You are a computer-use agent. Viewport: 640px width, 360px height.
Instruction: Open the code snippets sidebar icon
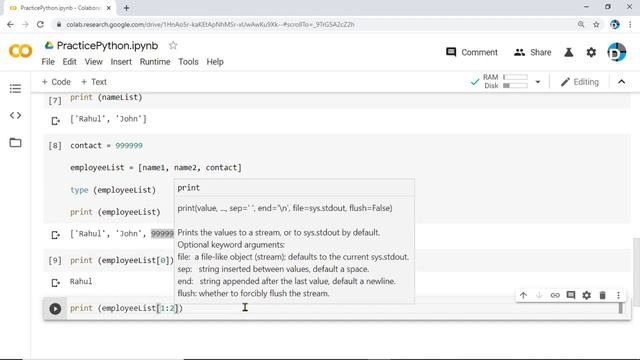pyautogui.click(x=15, y=116)
